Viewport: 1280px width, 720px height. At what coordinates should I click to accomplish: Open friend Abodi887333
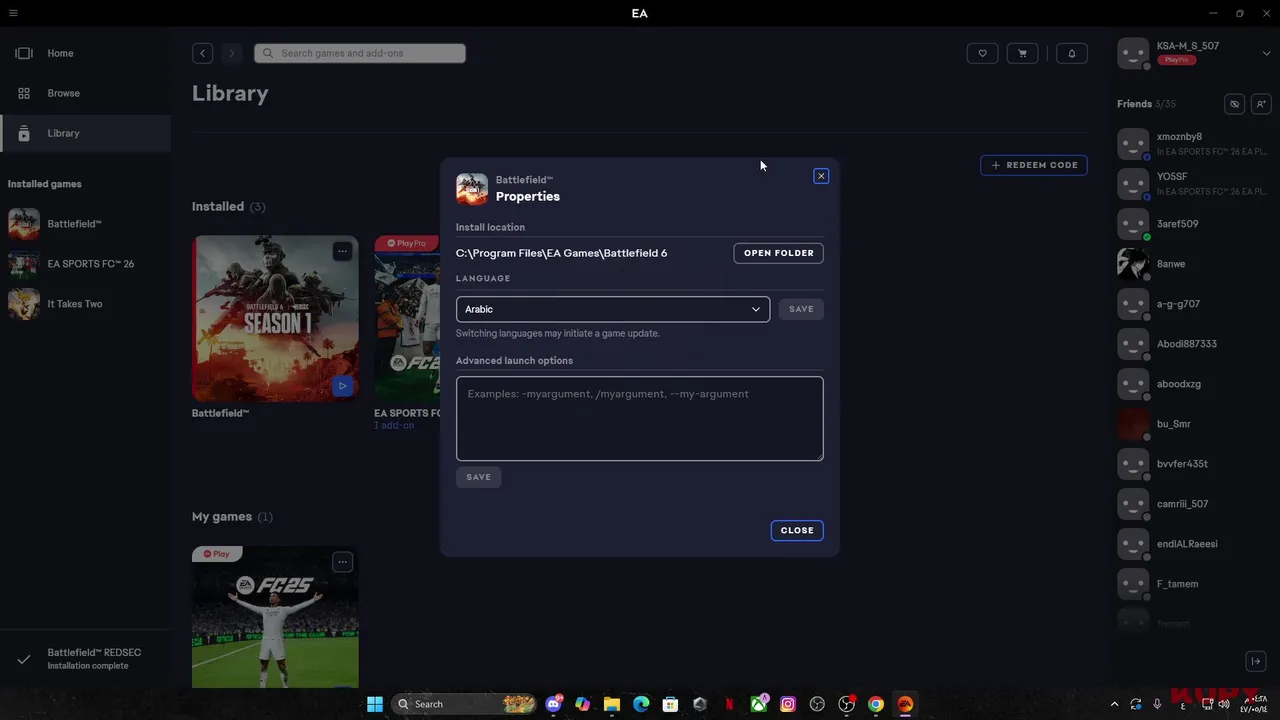[1194, 344]
